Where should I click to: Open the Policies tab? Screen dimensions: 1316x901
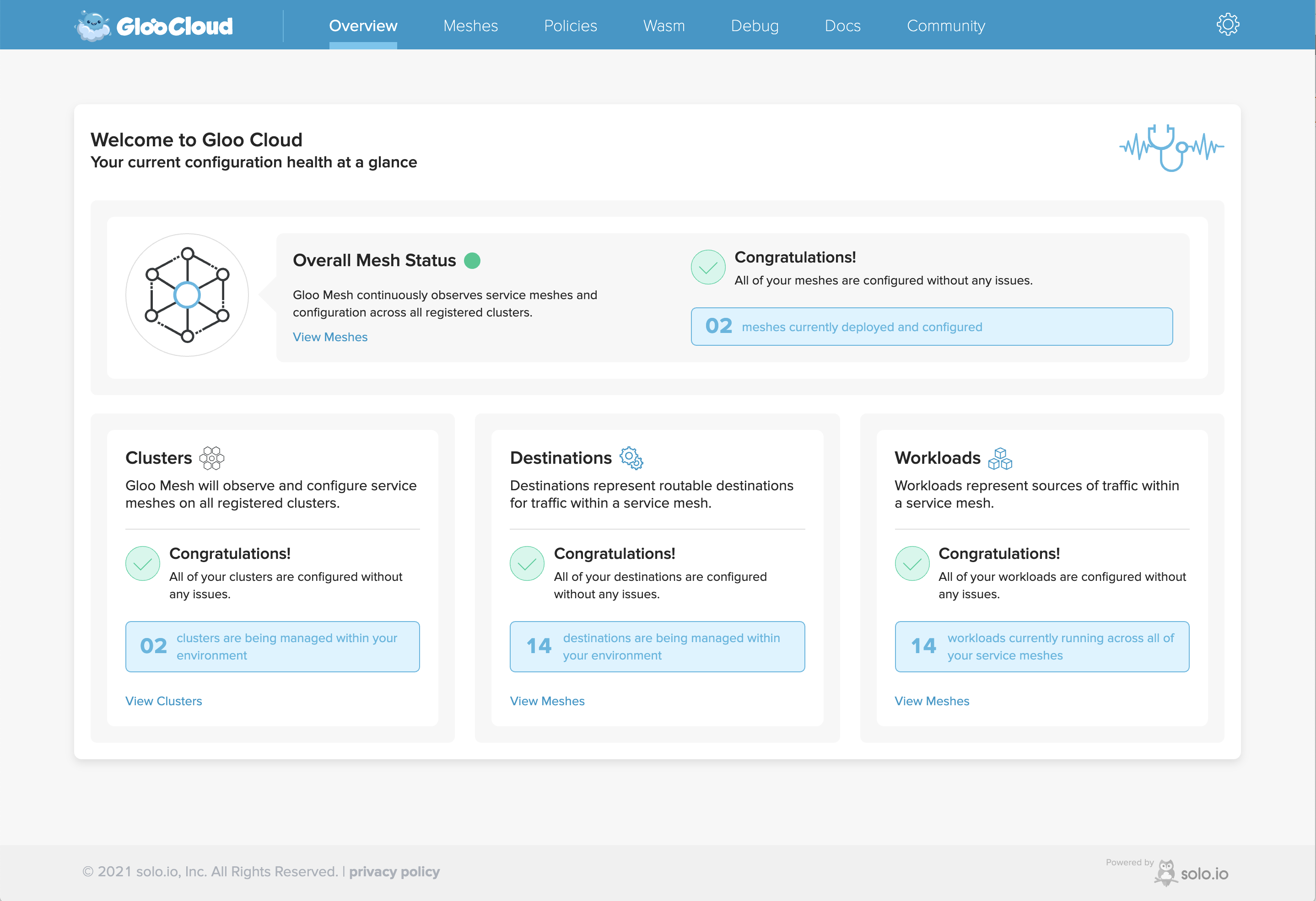570,26
